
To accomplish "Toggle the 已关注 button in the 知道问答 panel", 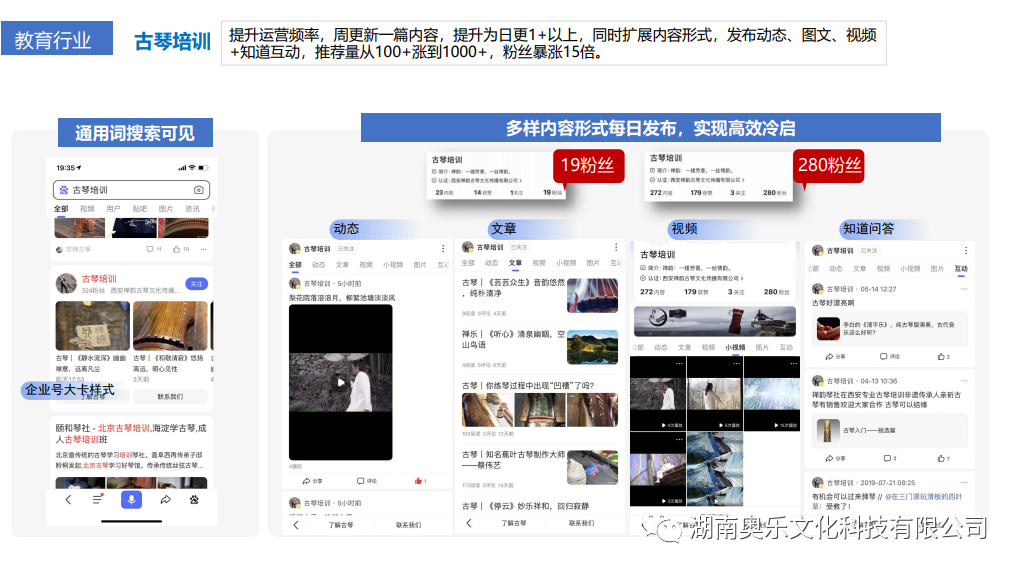I will coord(869,250).
